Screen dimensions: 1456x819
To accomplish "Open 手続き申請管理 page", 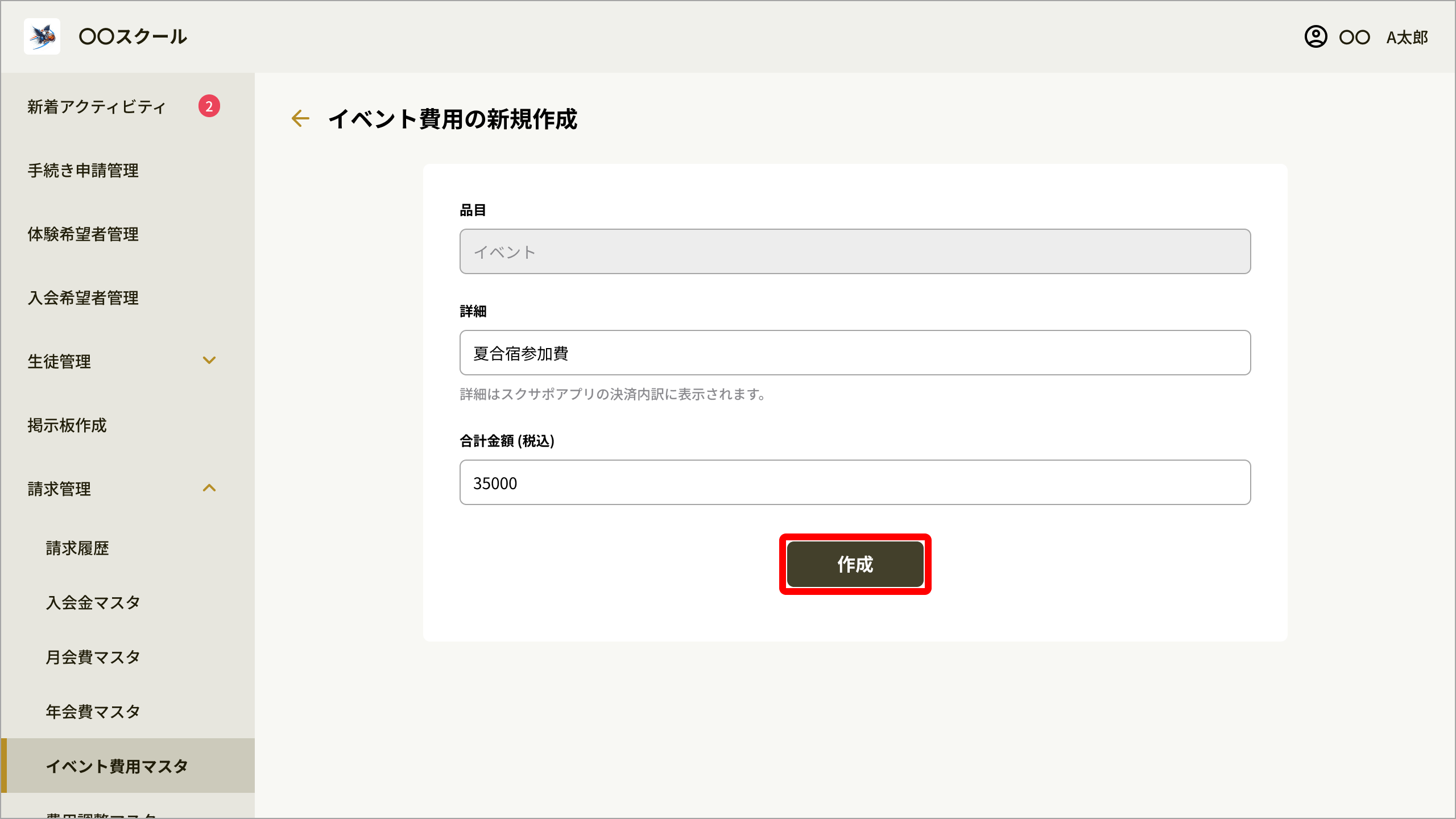I will point(83,171).
